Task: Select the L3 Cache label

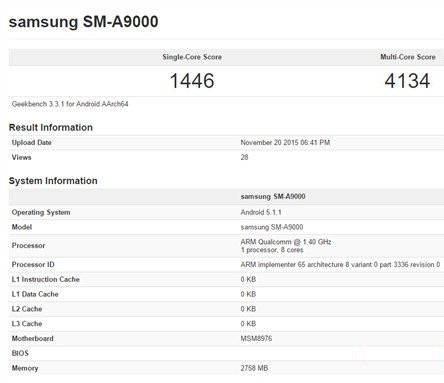Action: tap(27, 324)
